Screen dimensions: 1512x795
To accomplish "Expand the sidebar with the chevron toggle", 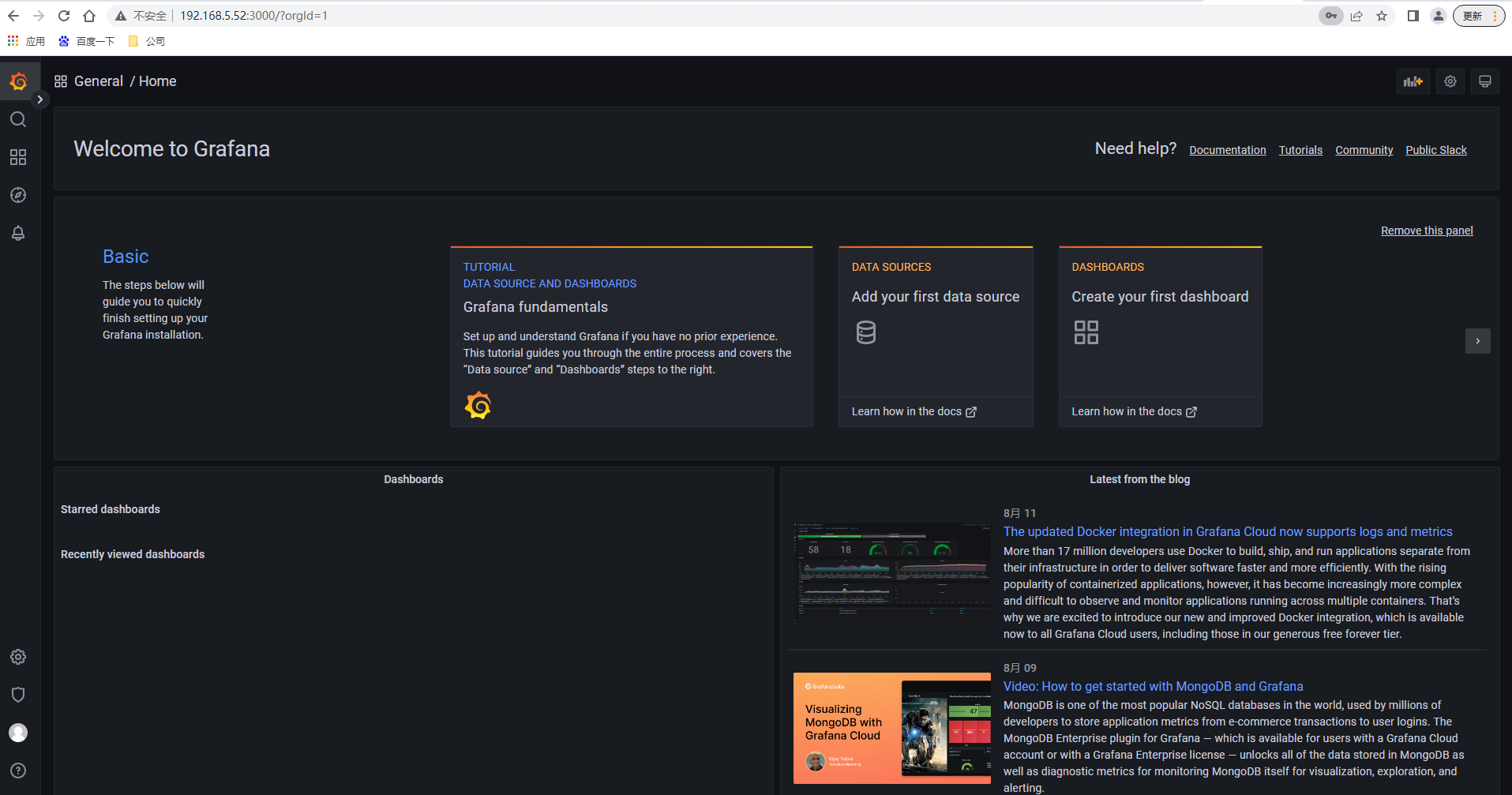I will pos(40,99).
